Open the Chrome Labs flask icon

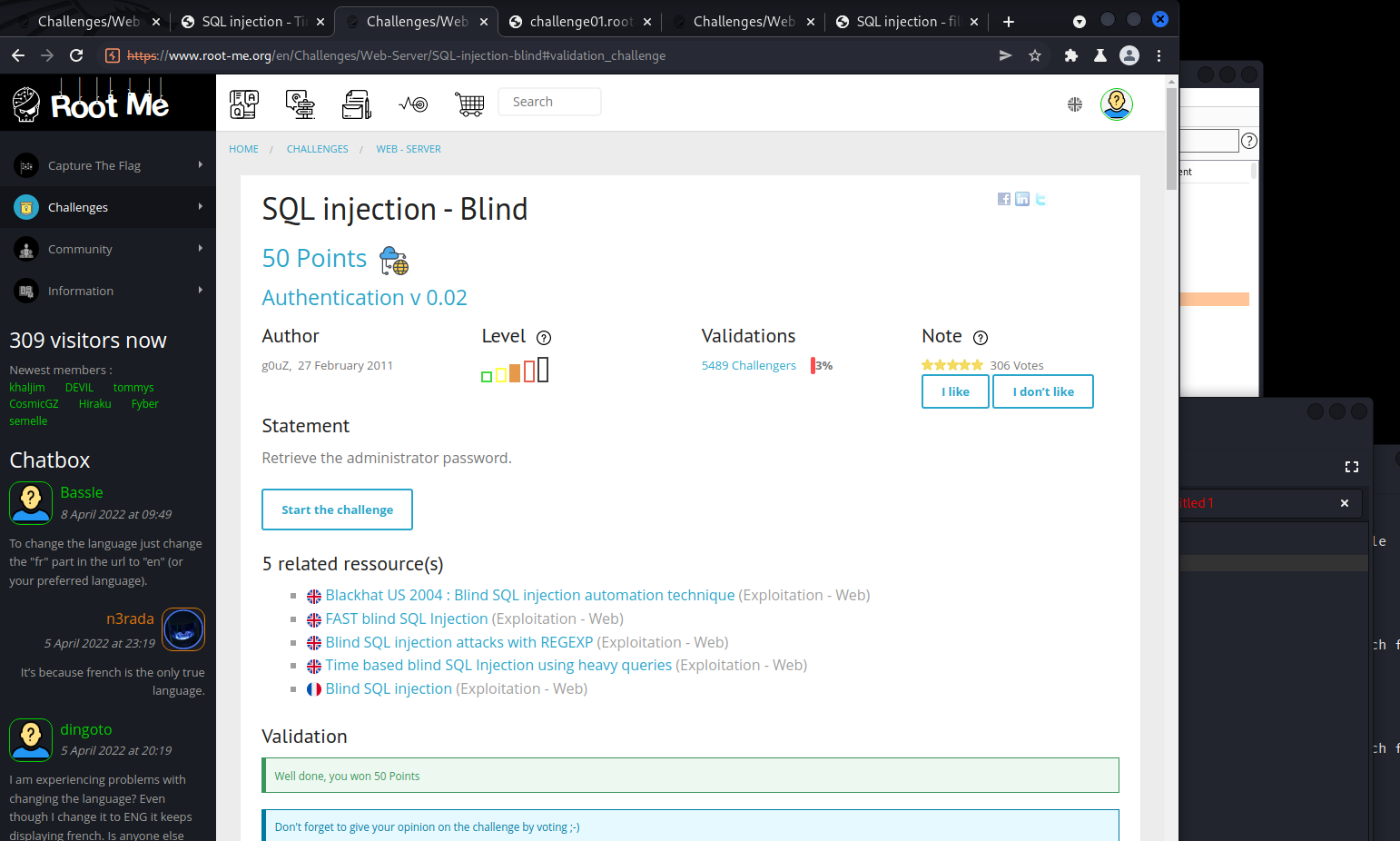(x=1100, y=55)
